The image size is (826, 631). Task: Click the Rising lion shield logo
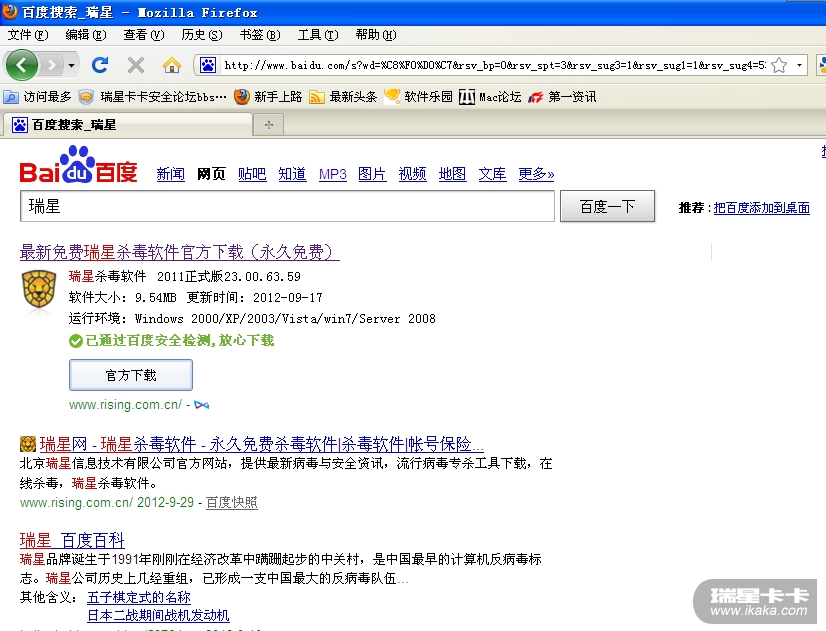pyautogui.click(x=39, y=289)
